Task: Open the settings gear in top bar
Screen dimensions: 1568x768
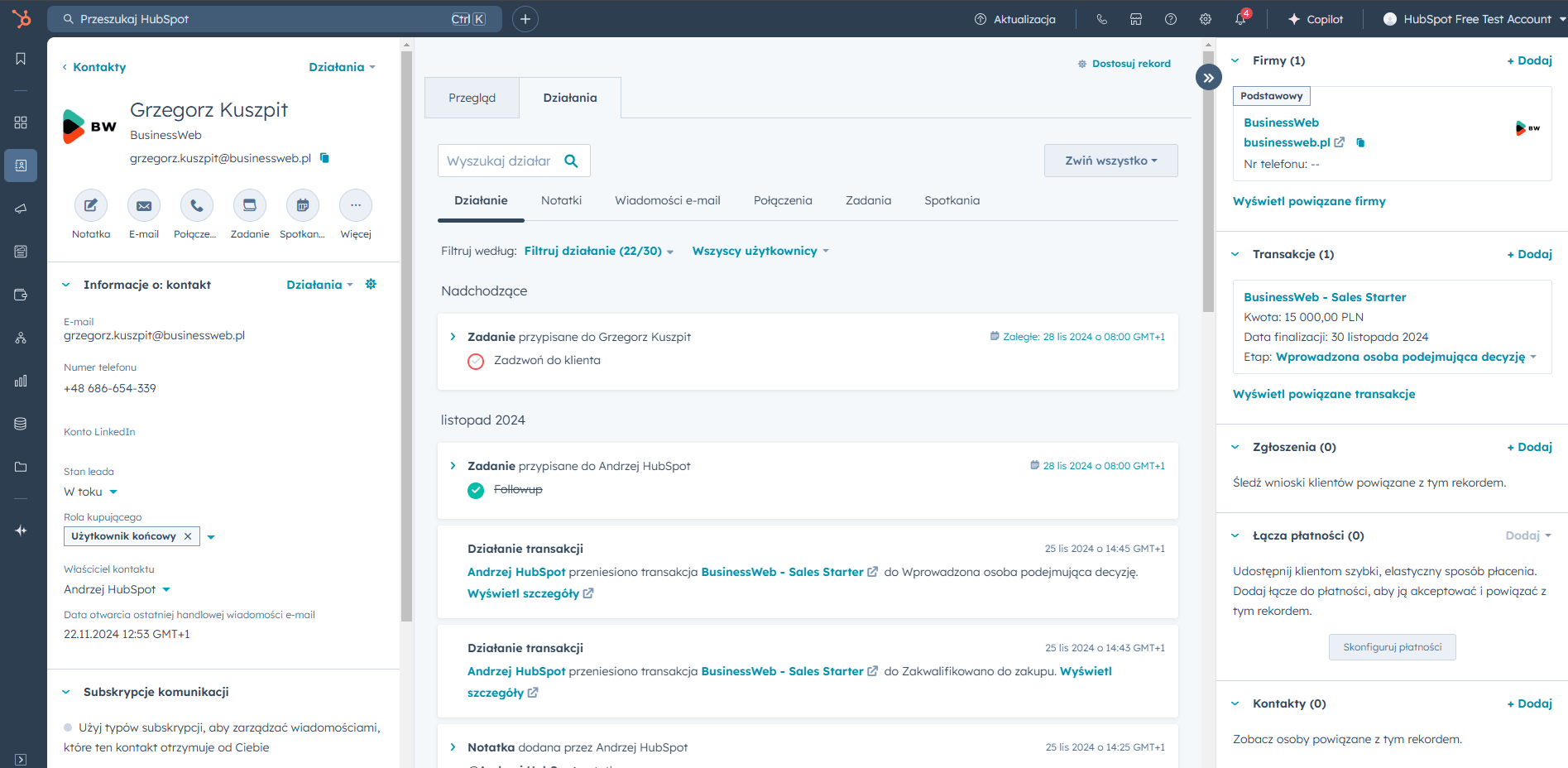Action: coord(1206,19)
